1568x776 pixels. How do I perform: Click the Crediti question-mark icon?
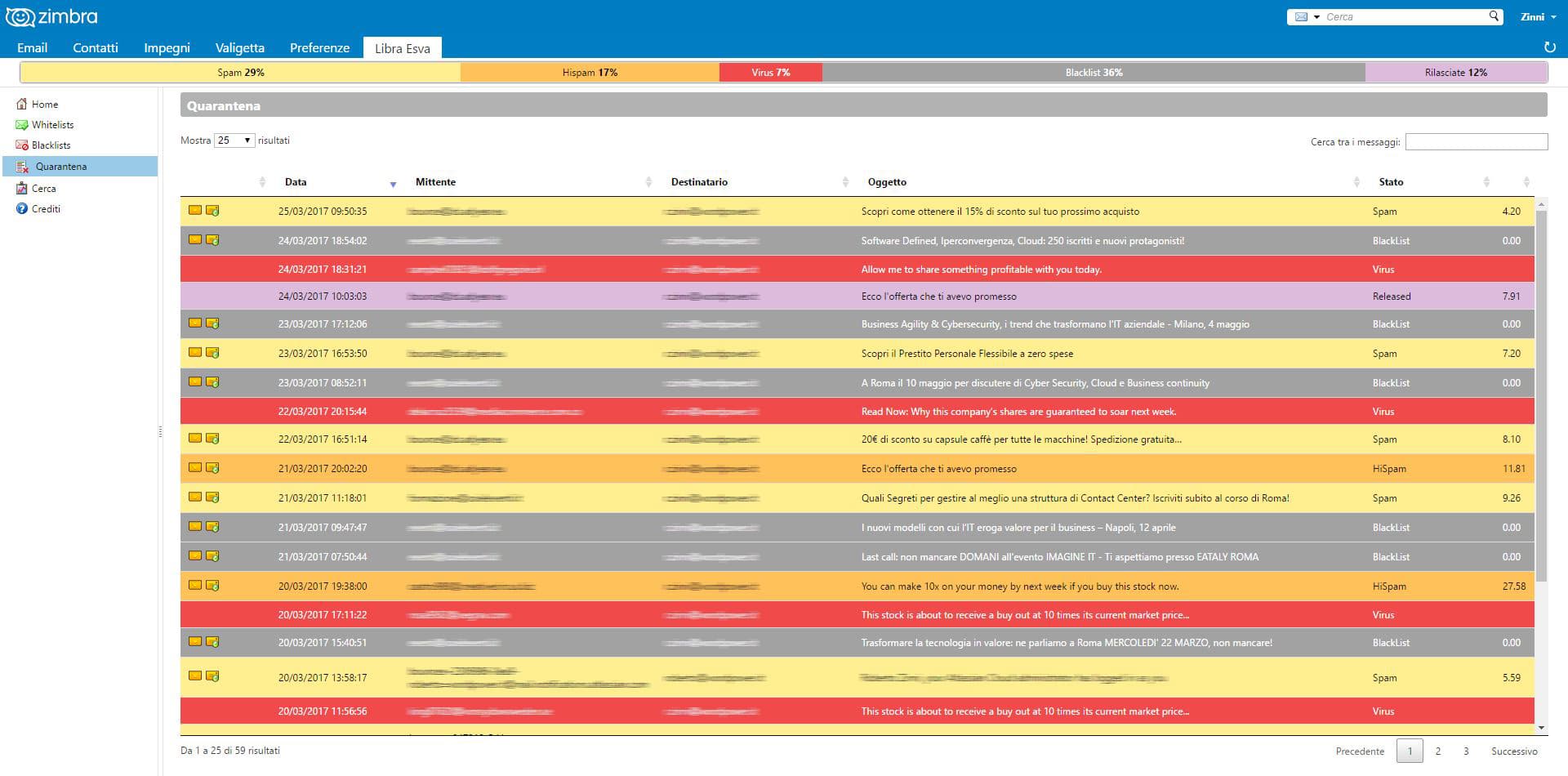coord(22,208)
